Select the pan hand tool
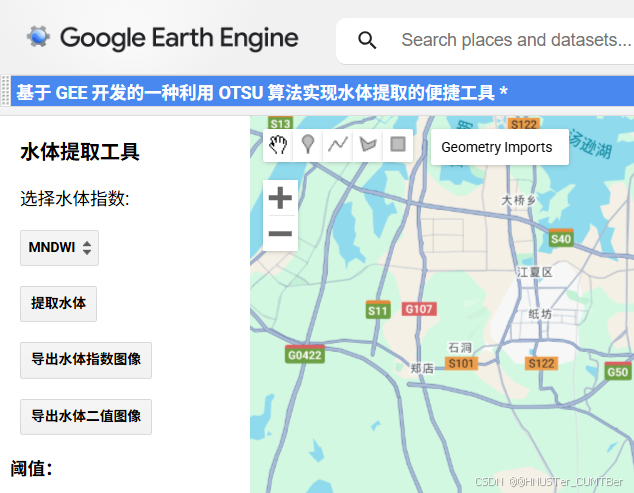The height and width of the screenshot is (493, 634). [x=278, y=145]
